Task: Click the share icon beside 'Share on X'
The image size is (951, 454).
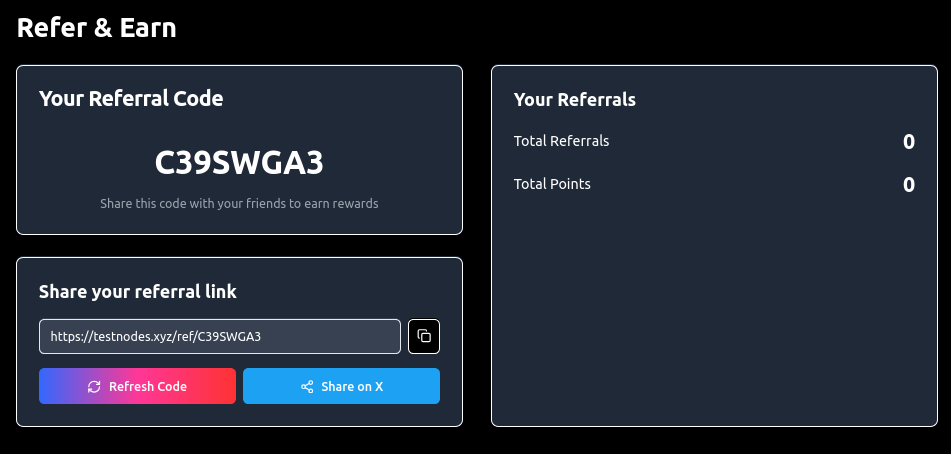Action: (307, 386)
